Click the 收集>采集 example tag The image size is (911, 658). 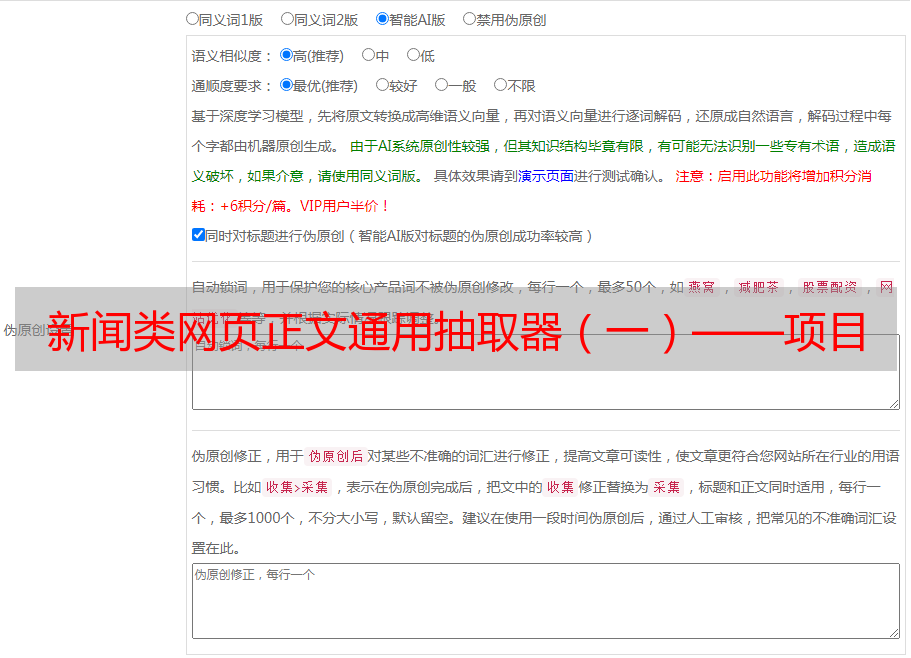(297, 487)
